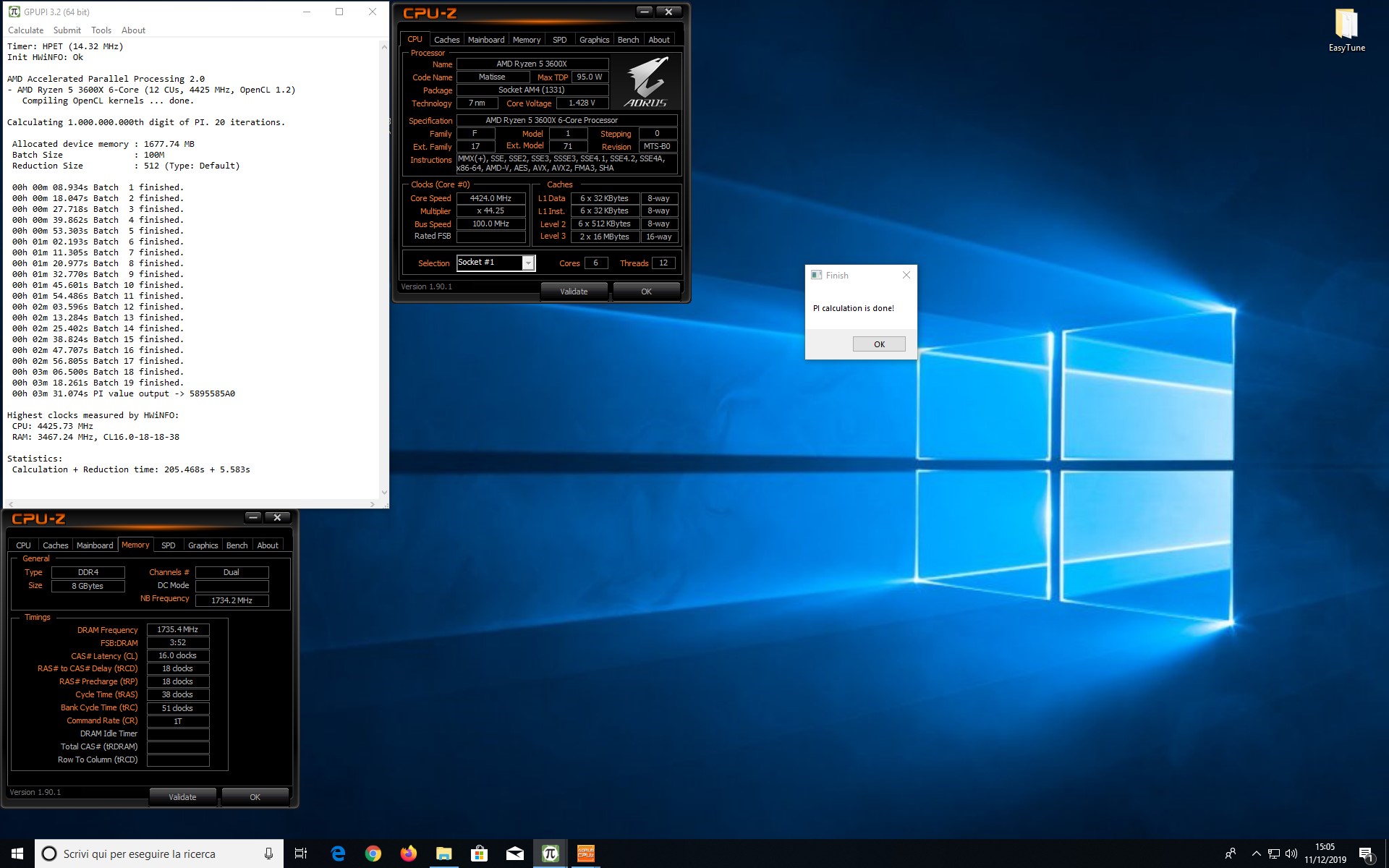Minimize the CPU-Z processor window

tap(644, 12)
